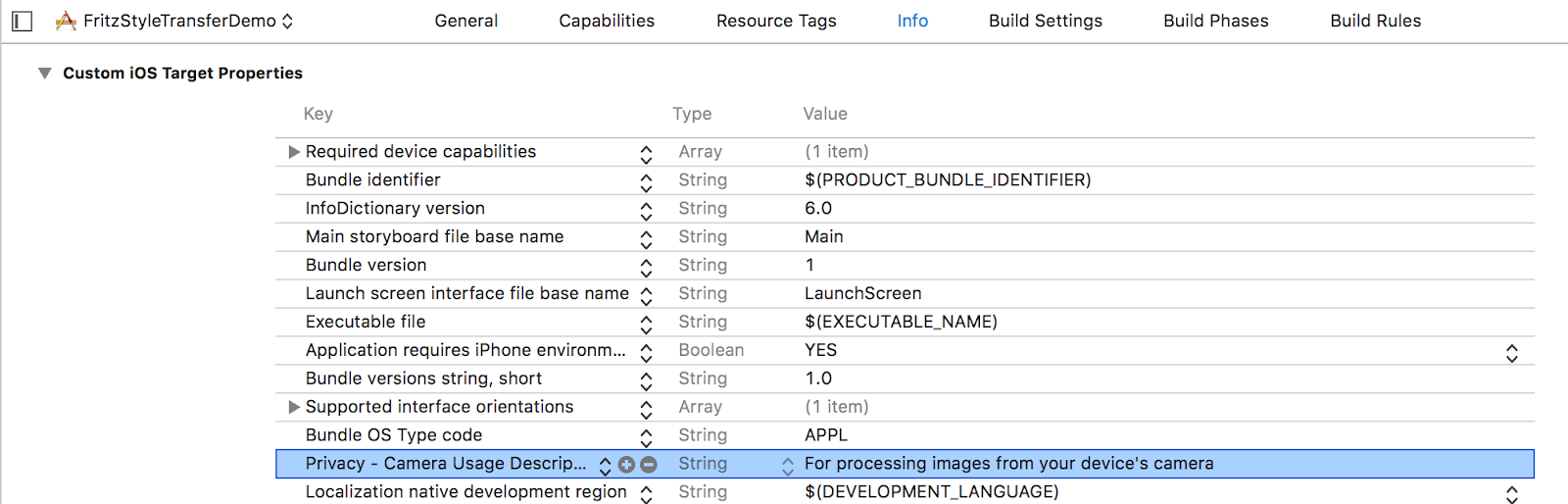Add a row with the plus icon
1568x504 pixels.
(x=627, y=465)
